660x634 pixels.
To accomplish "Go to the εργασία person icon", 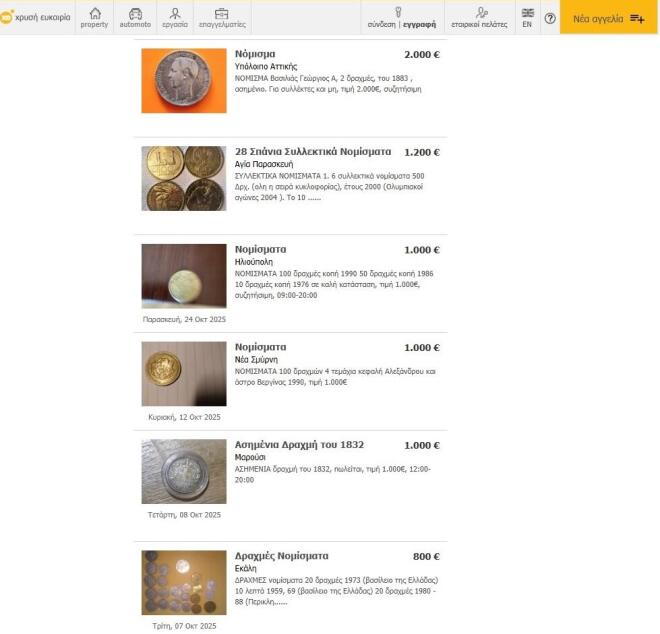I will [175, 14].
